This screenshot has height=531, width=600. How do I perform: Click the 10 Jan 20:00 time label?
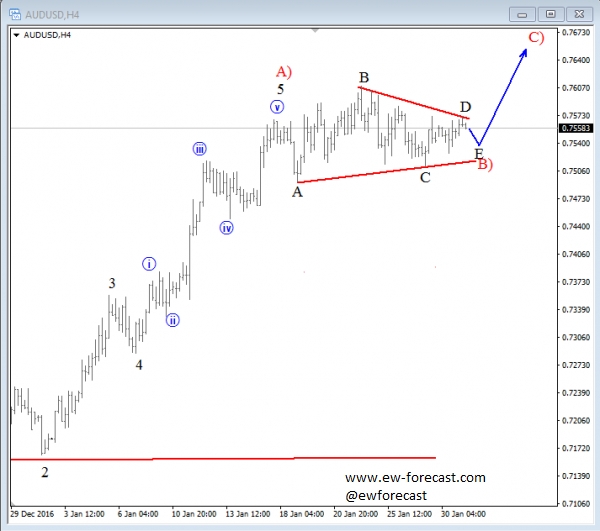pyautogui.click(x=194, y=514)
